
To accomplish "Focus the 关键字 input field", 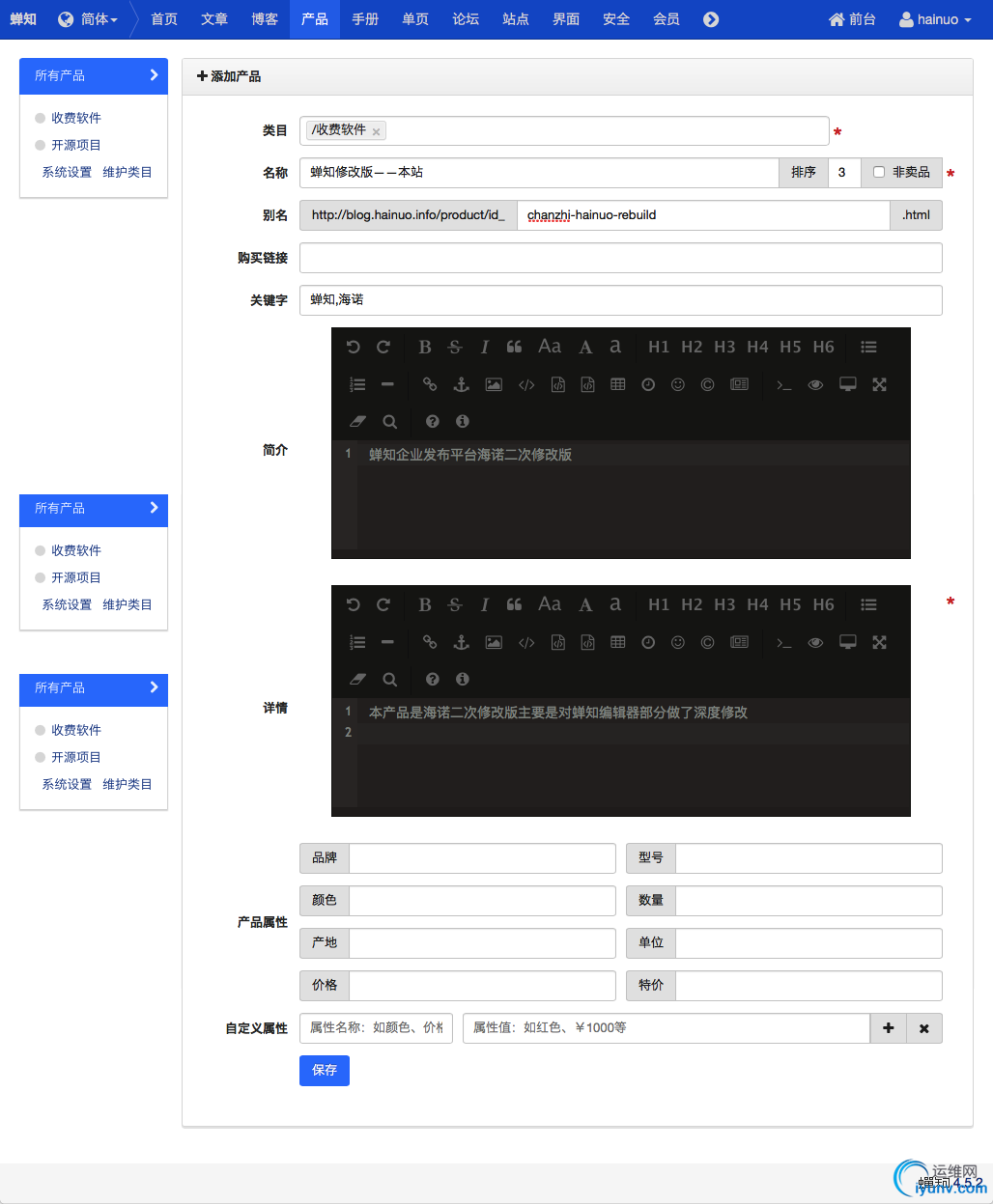I will tap(621, 300).
